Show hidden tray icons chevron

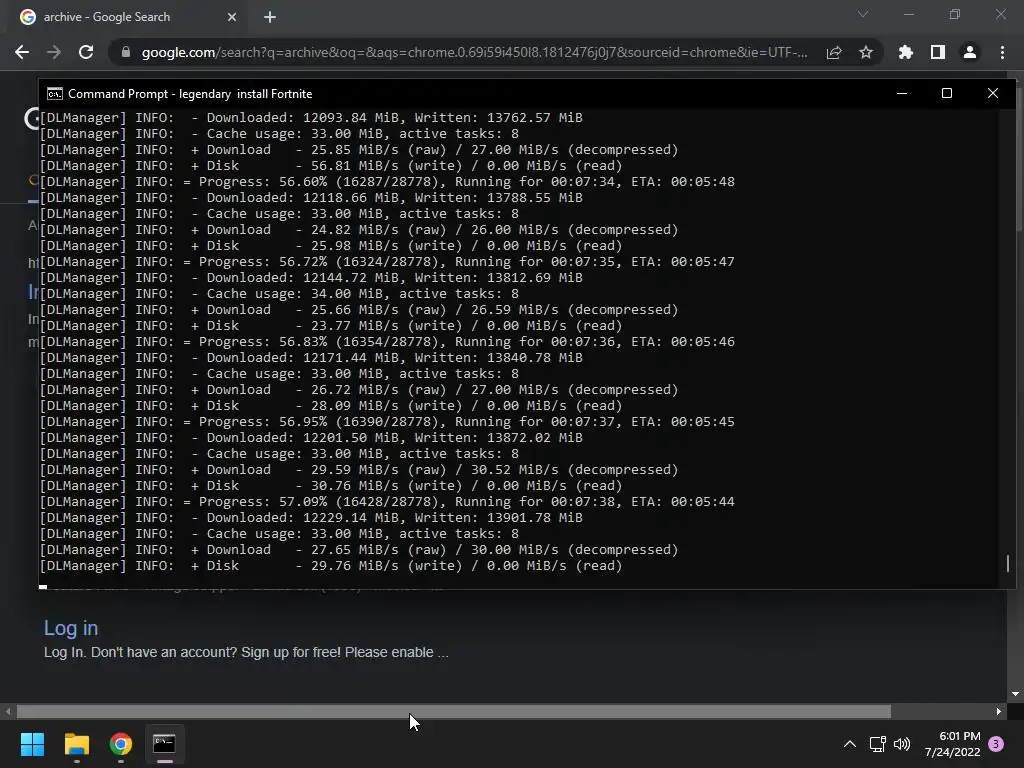tap(850, 744)
